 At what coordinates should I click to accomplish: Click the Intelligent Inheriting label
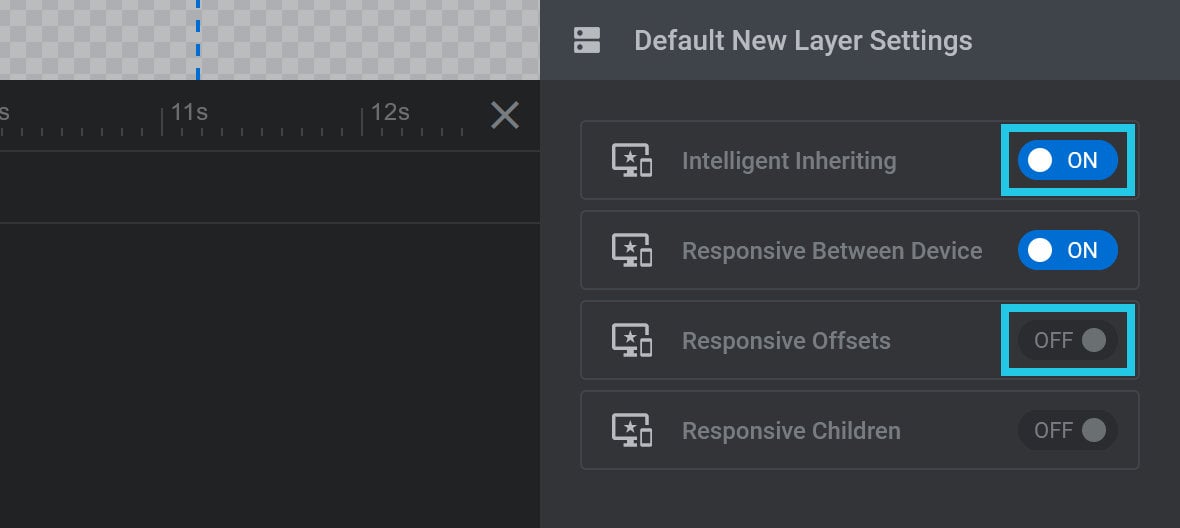[x=789, y=160]
